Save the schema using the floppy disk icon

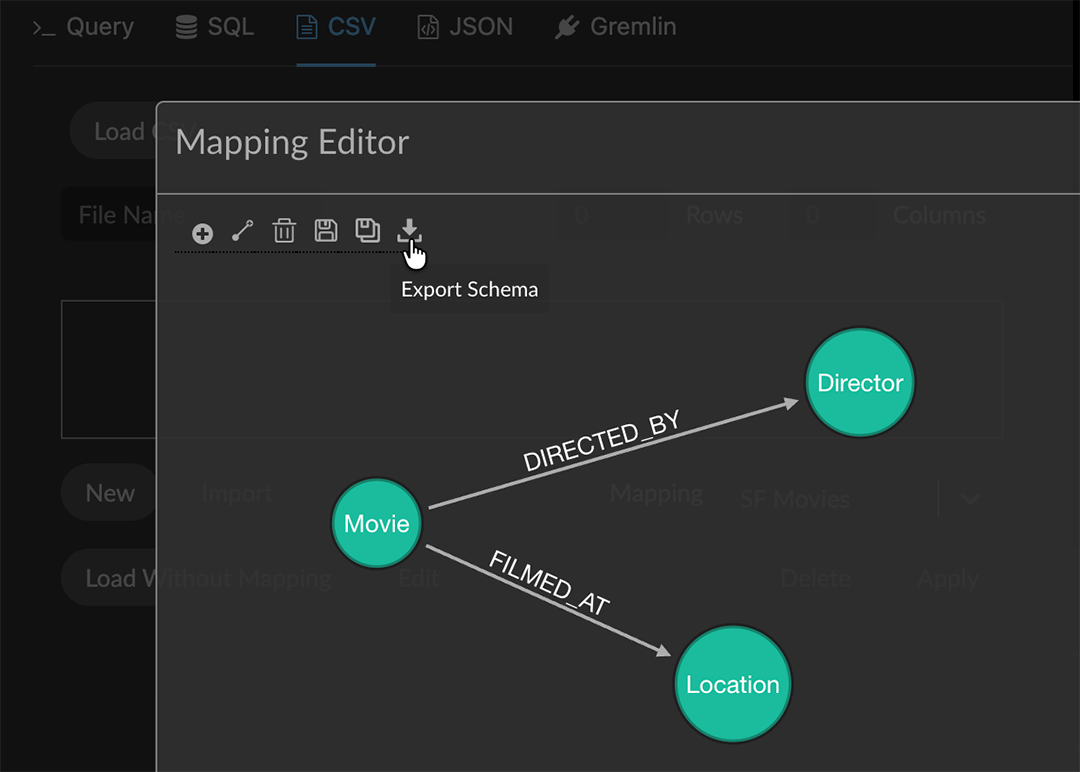(325, 231)
